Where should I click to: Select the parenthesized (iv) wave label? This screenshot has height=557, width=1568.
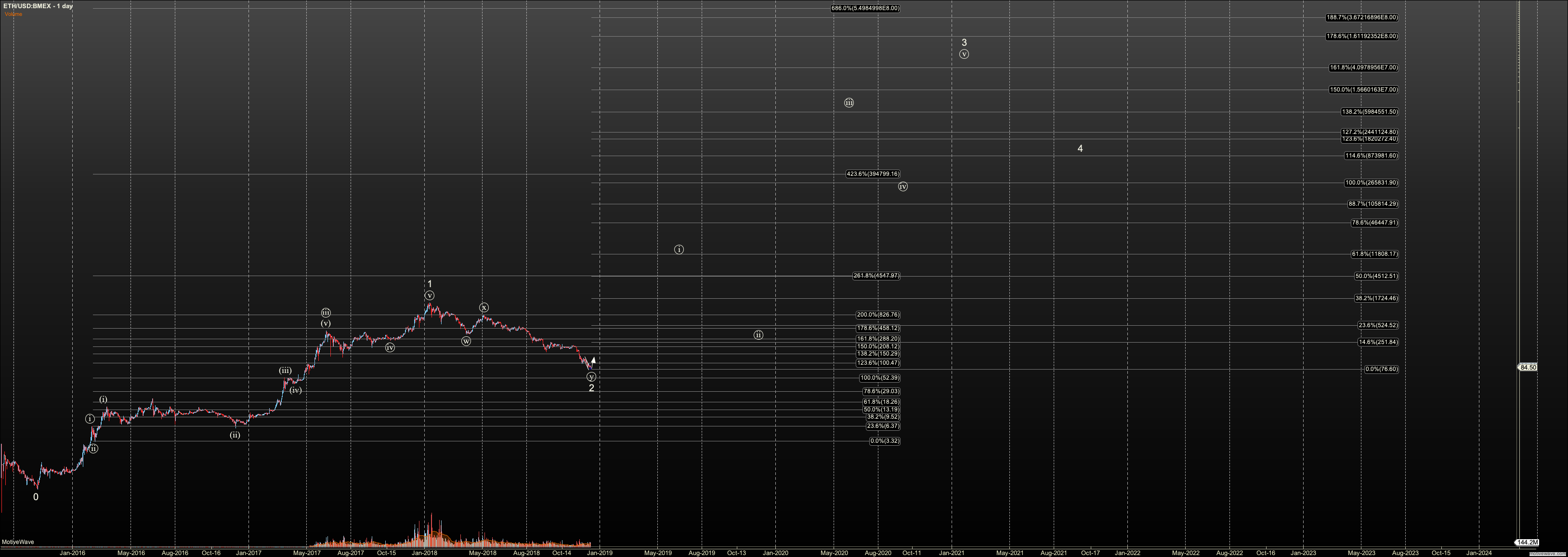coord(295,390)
